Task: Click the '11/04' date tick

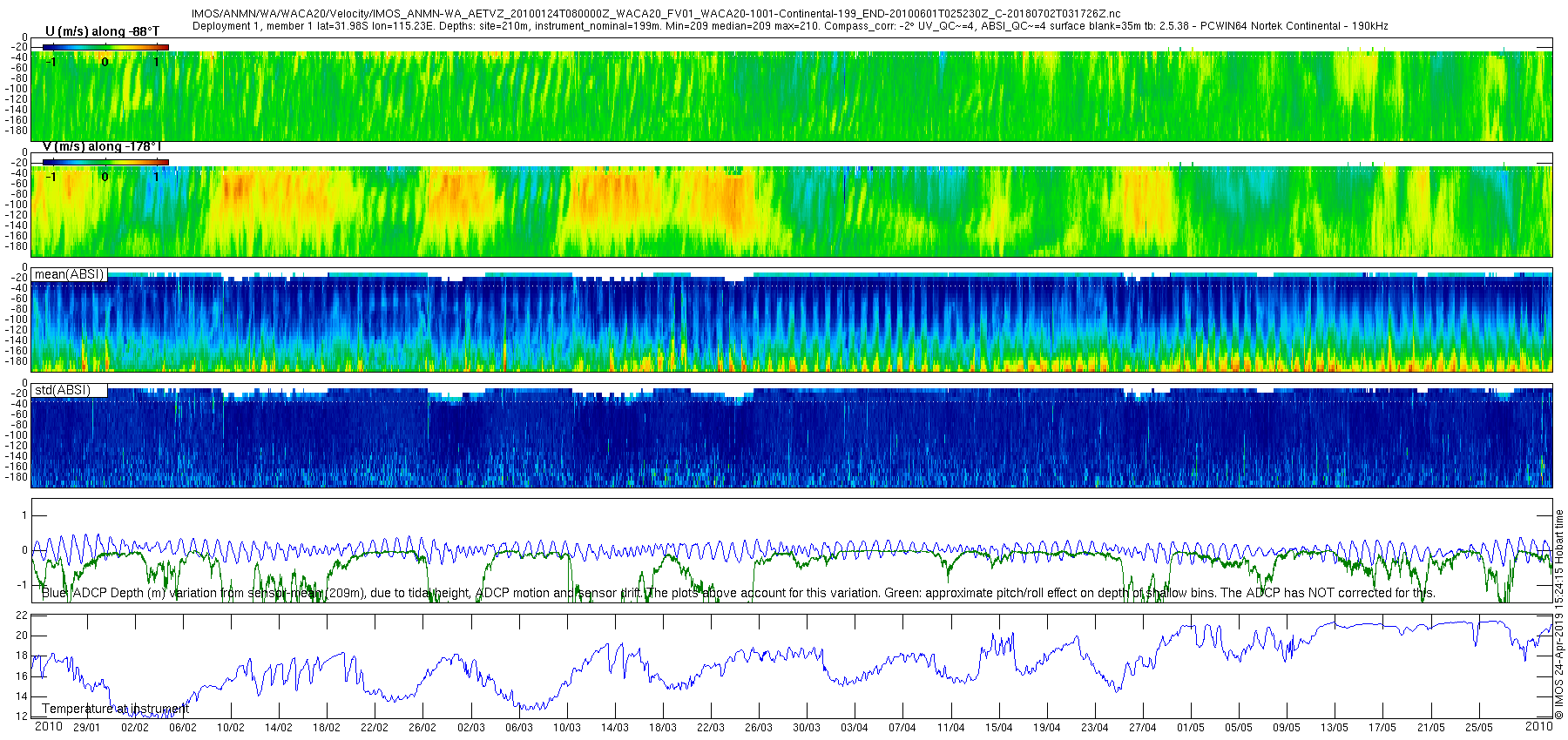Action: (x=950, y=728)
